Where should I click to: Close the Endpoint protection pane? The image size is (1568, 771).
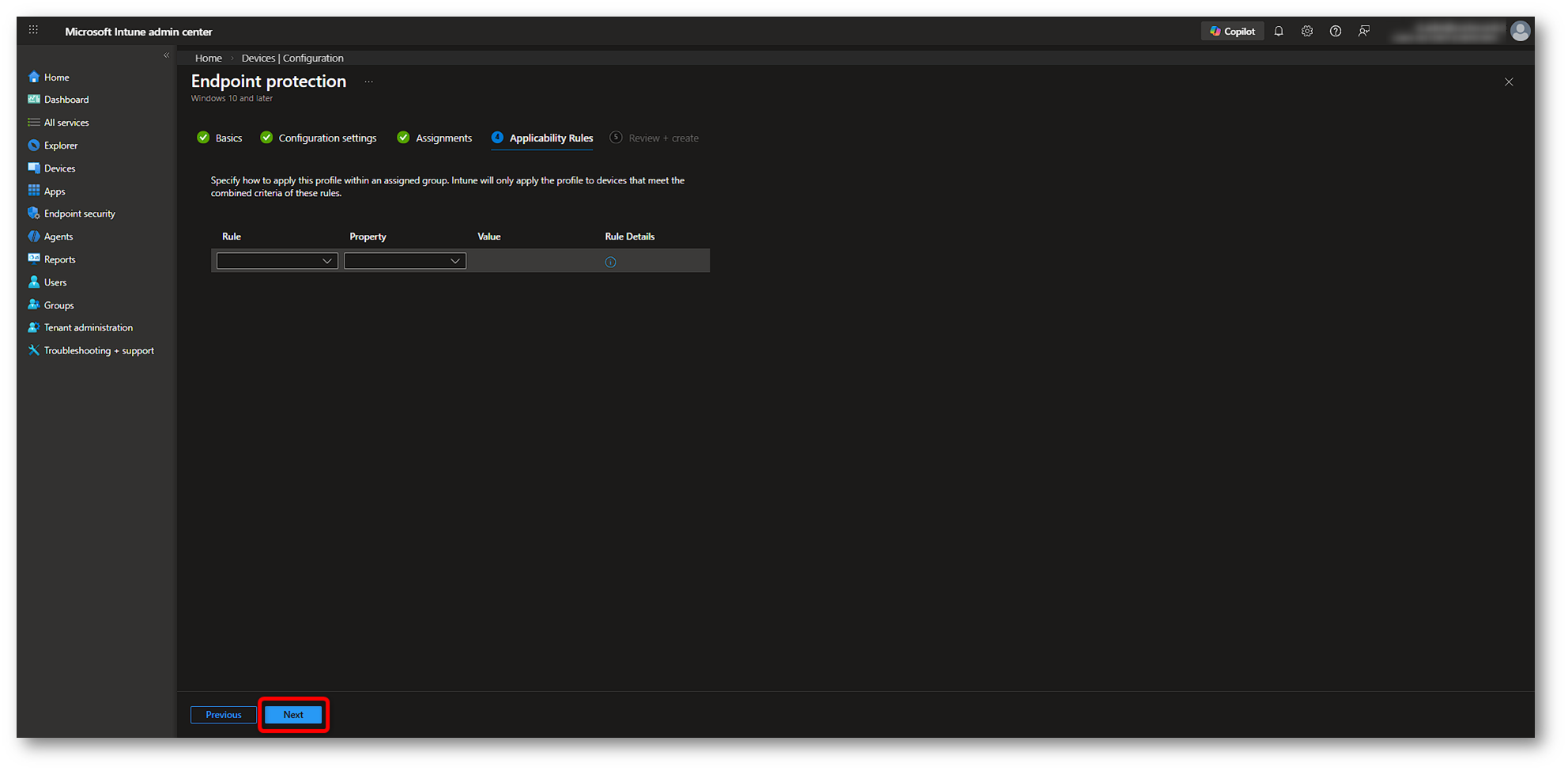click(x=1509, y=81)
